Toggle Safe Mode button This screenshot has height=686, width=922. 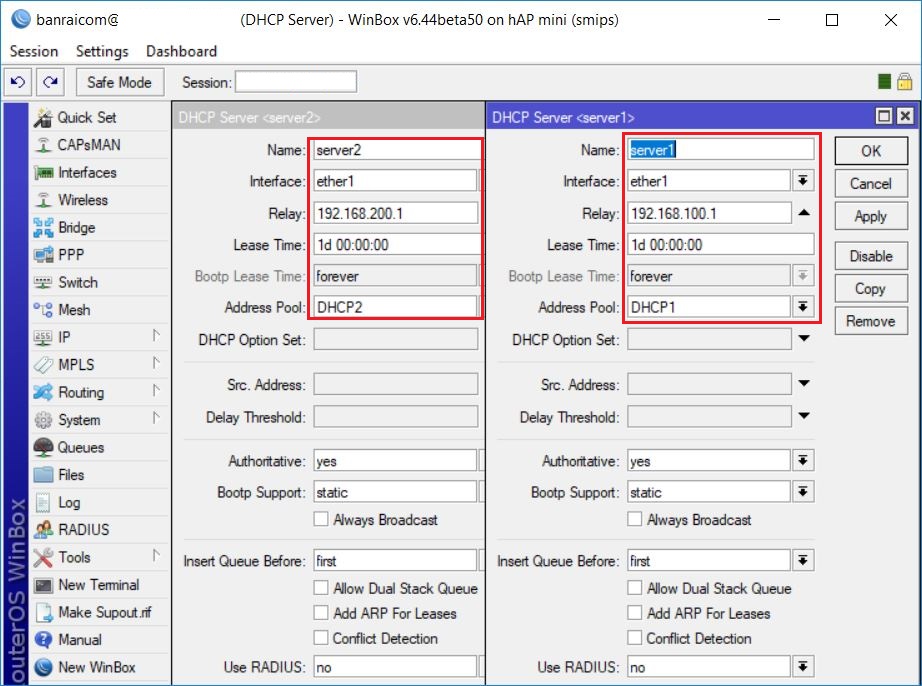(119, 82)
